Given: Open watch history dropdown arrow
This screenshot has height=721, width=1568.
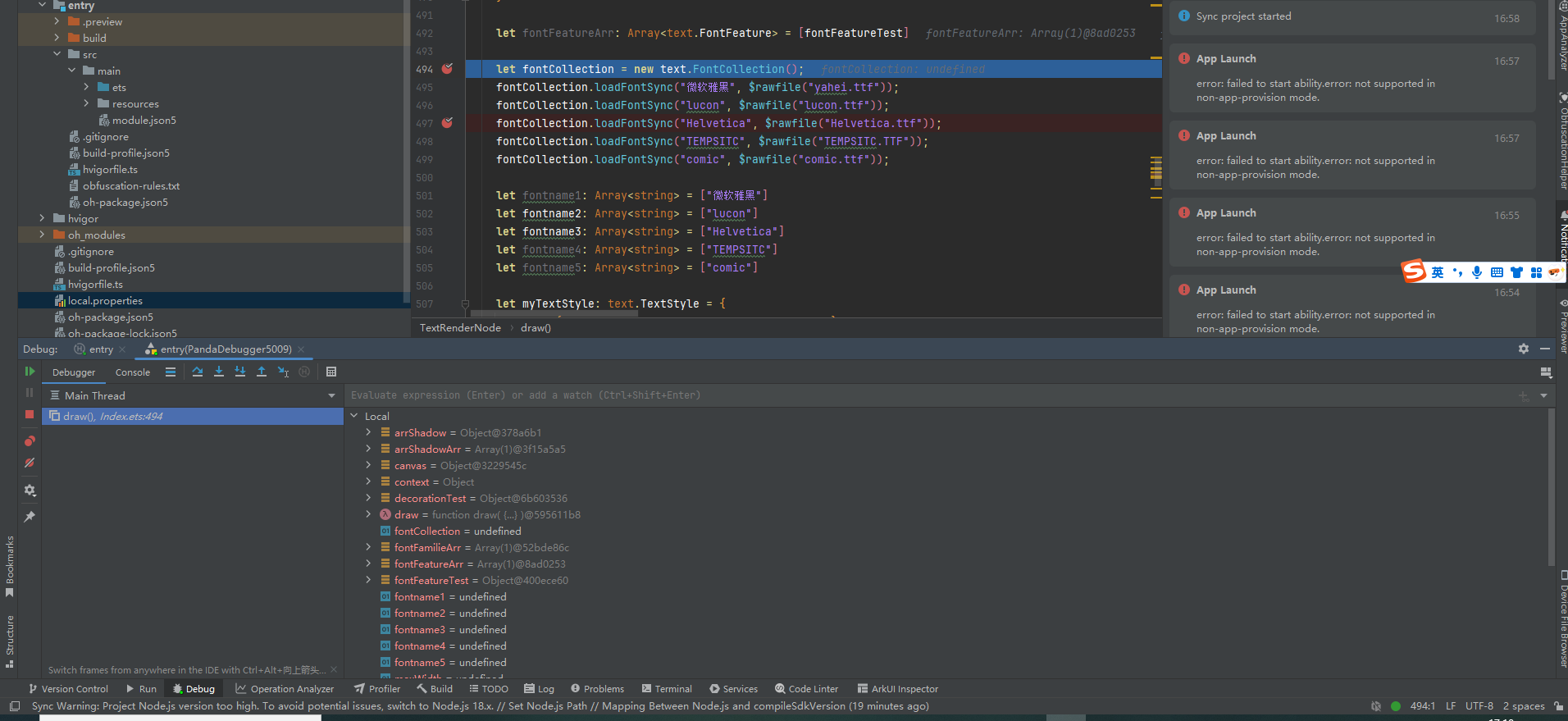Looking at the screenshot, I should (x=1543, y=395).
